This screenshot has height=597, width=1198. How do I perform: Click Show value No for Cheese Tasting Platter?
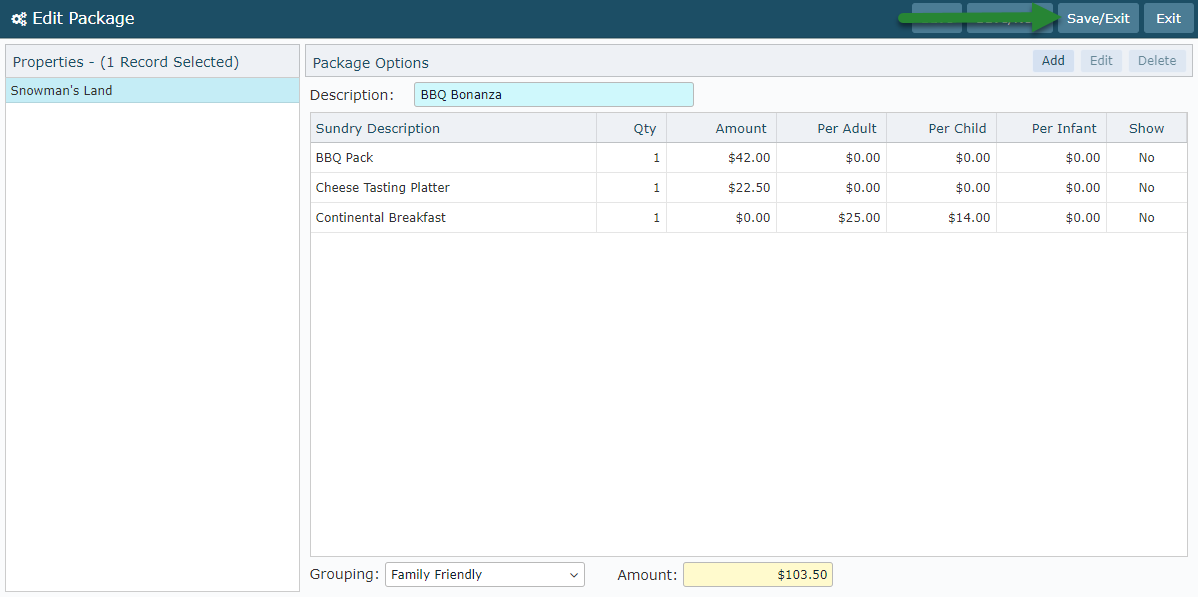click(x=1146, y=187)
